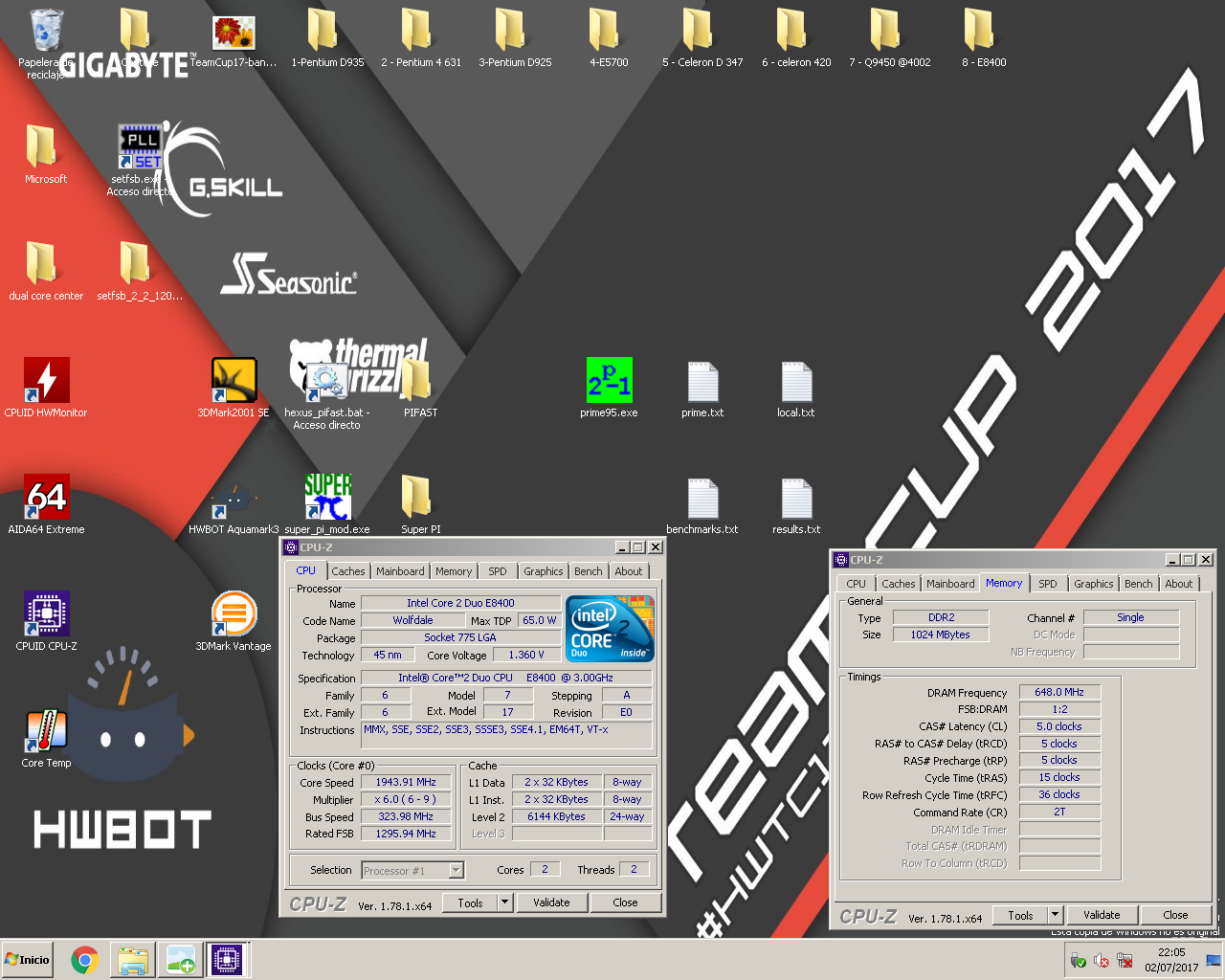Switch to CPU tab in right CPU-Z window

(x=856, y=584)
